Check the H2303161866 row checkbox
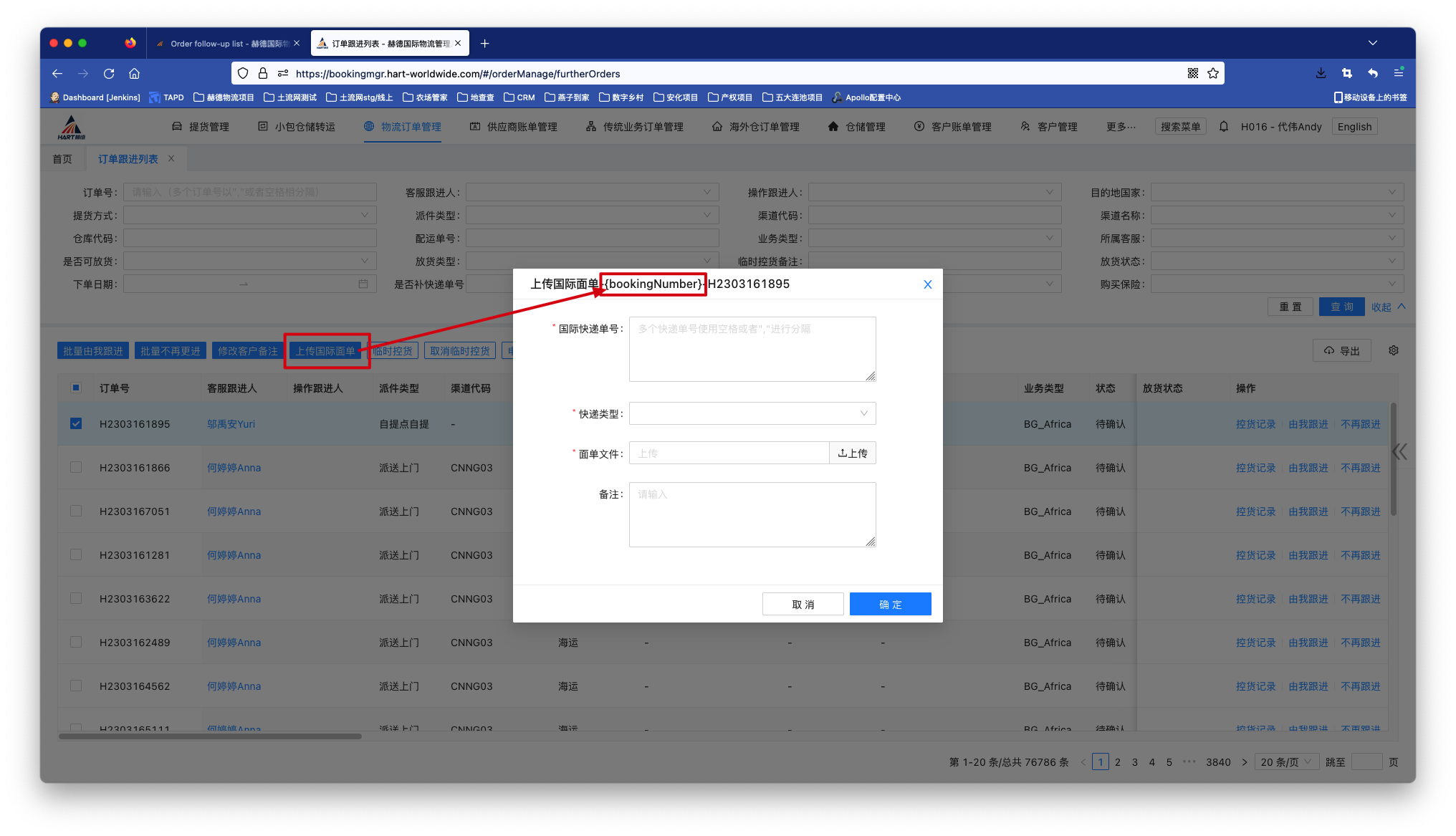1456x836 pixels. point(76,467)
